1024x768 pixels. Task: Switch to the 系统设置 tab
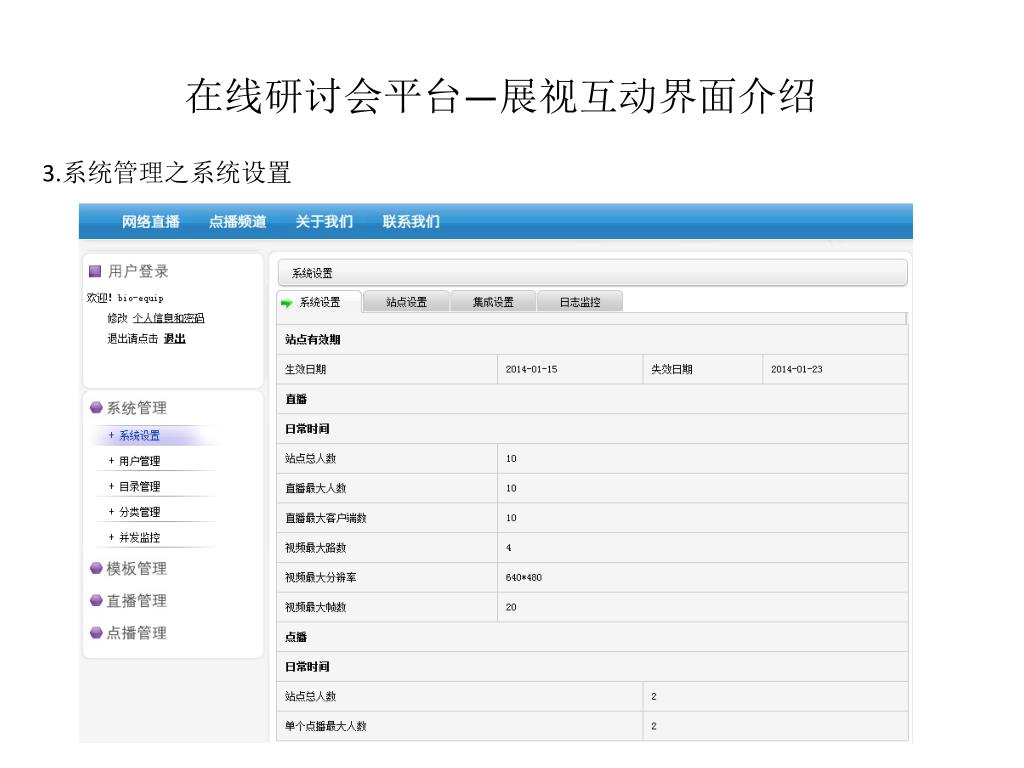pos(319,302)
